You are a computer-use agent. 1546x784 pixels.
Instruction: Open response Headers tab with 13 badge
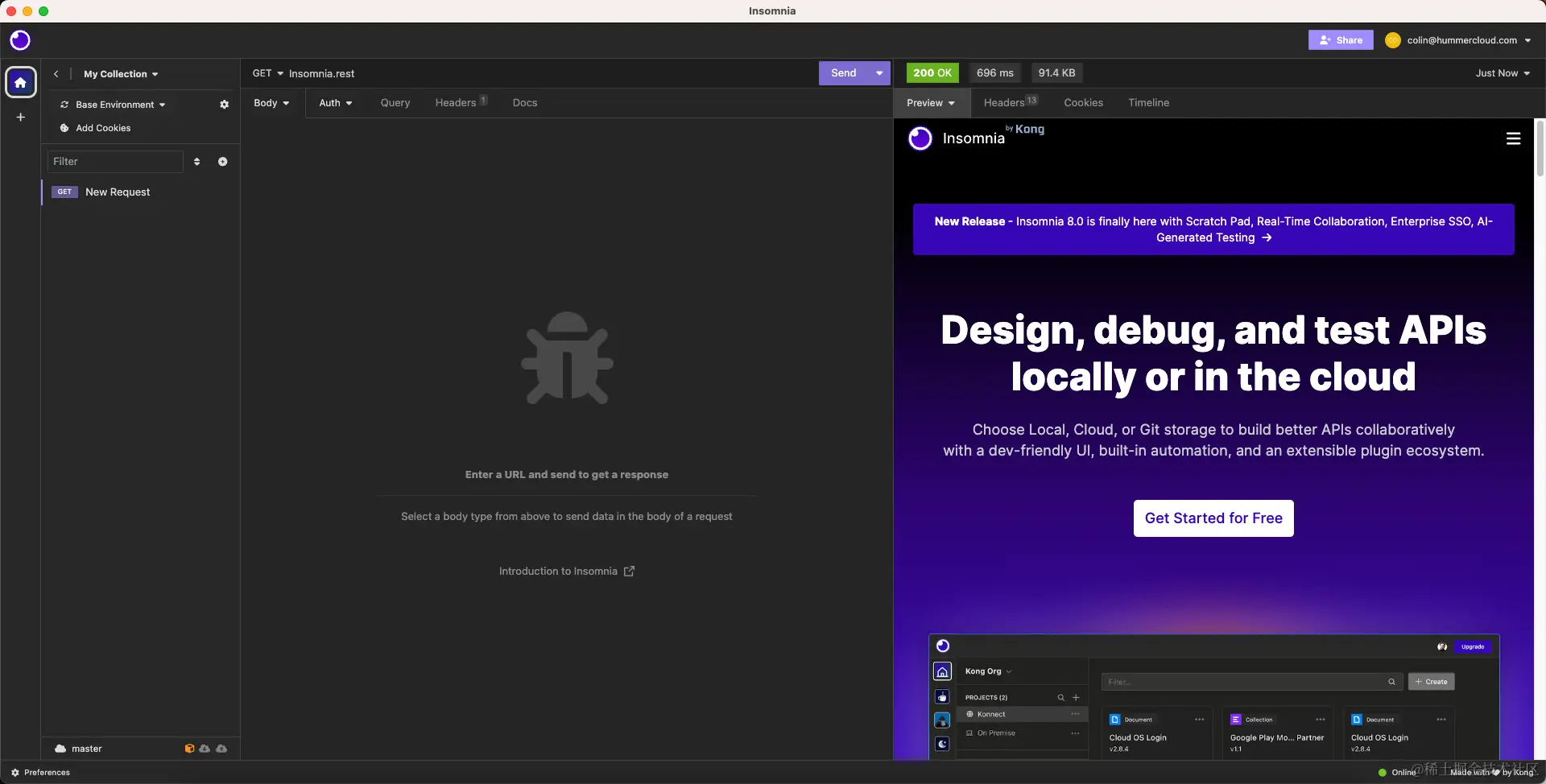pyautogui.click(x=1011, y=102)
